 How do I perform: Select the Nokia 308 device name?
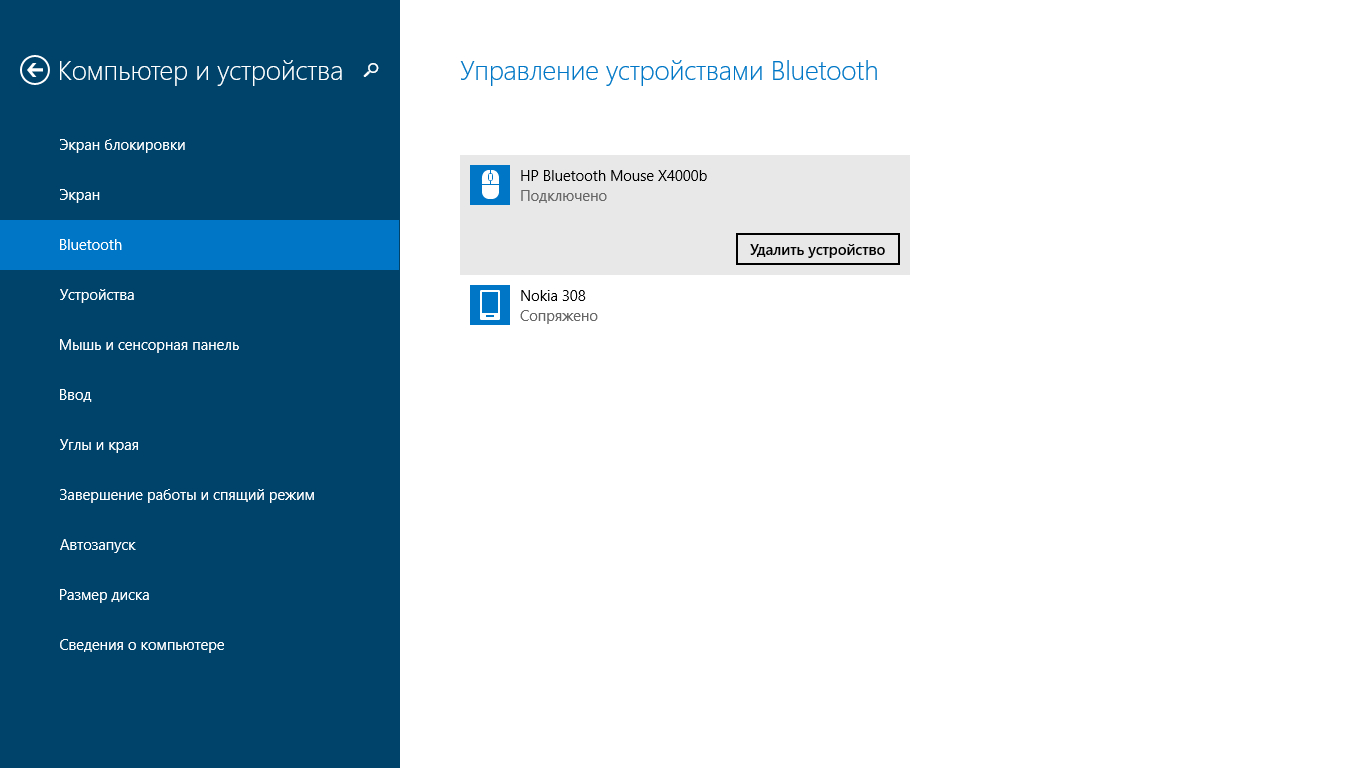tap(553, 296)
